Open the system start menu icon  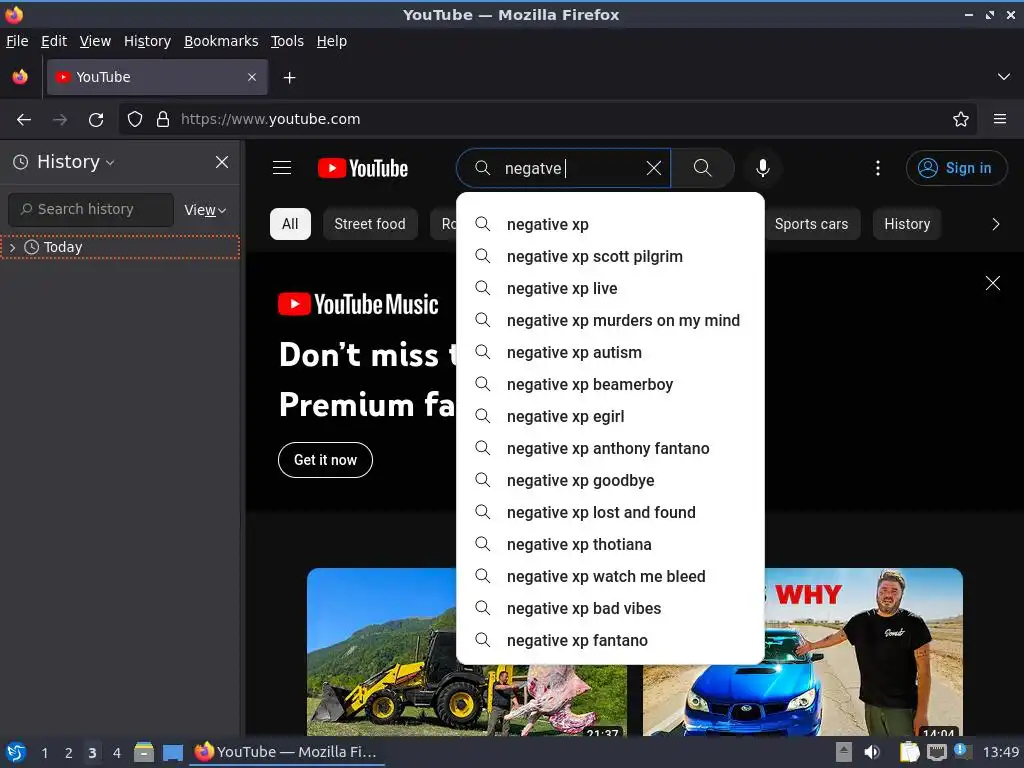(16, 753)
